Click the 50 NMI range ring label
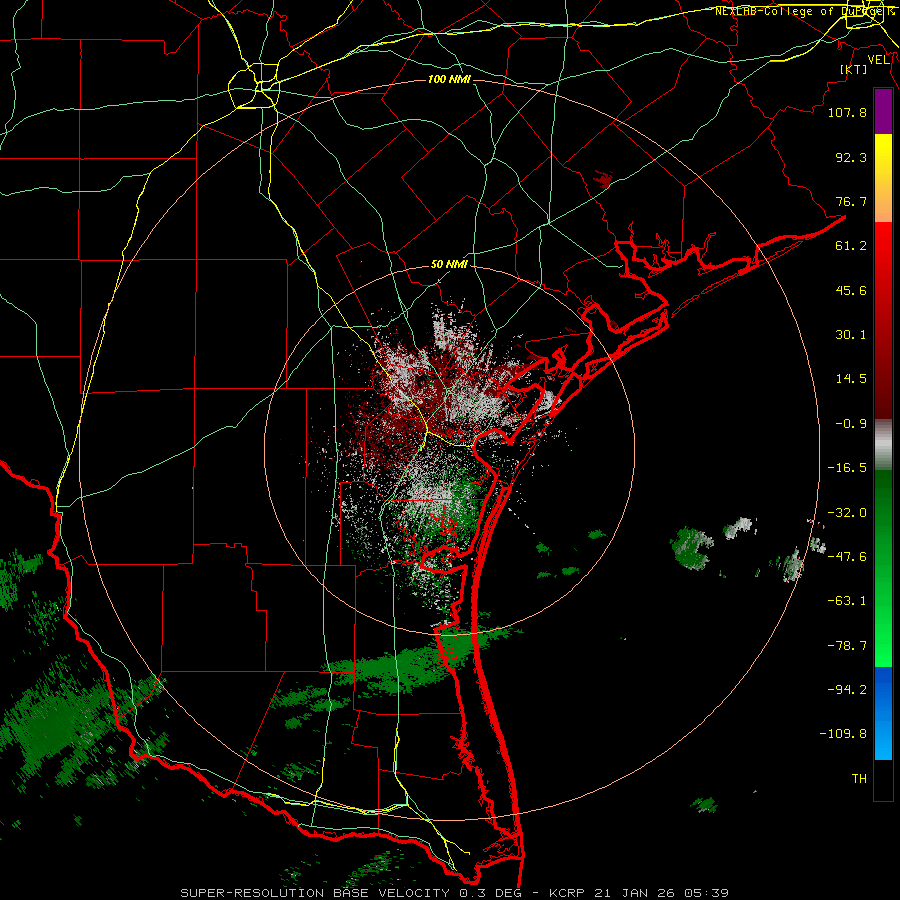 point(449,264)
